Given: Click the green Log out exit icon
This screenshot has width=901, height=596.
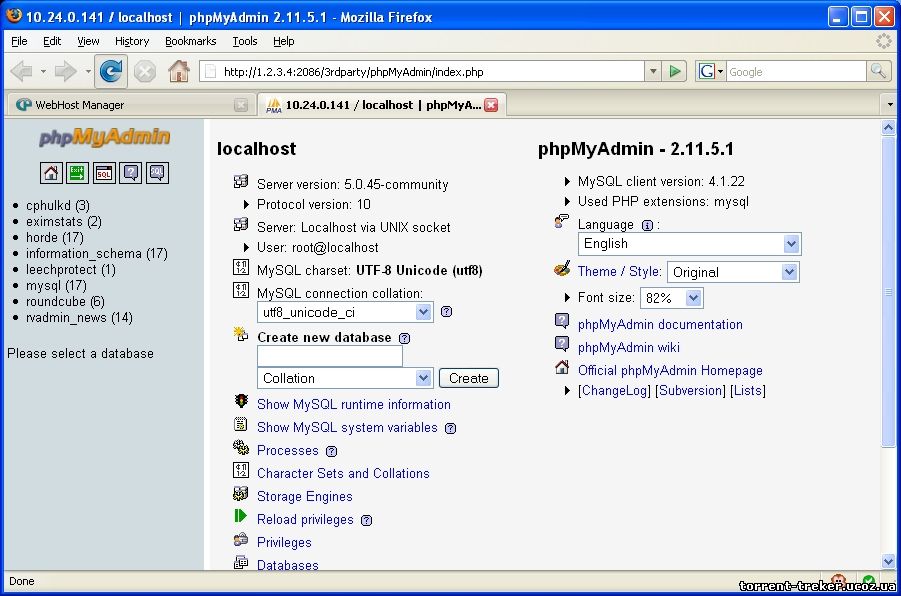Looking at the screenshot, I should click(78, 172).
